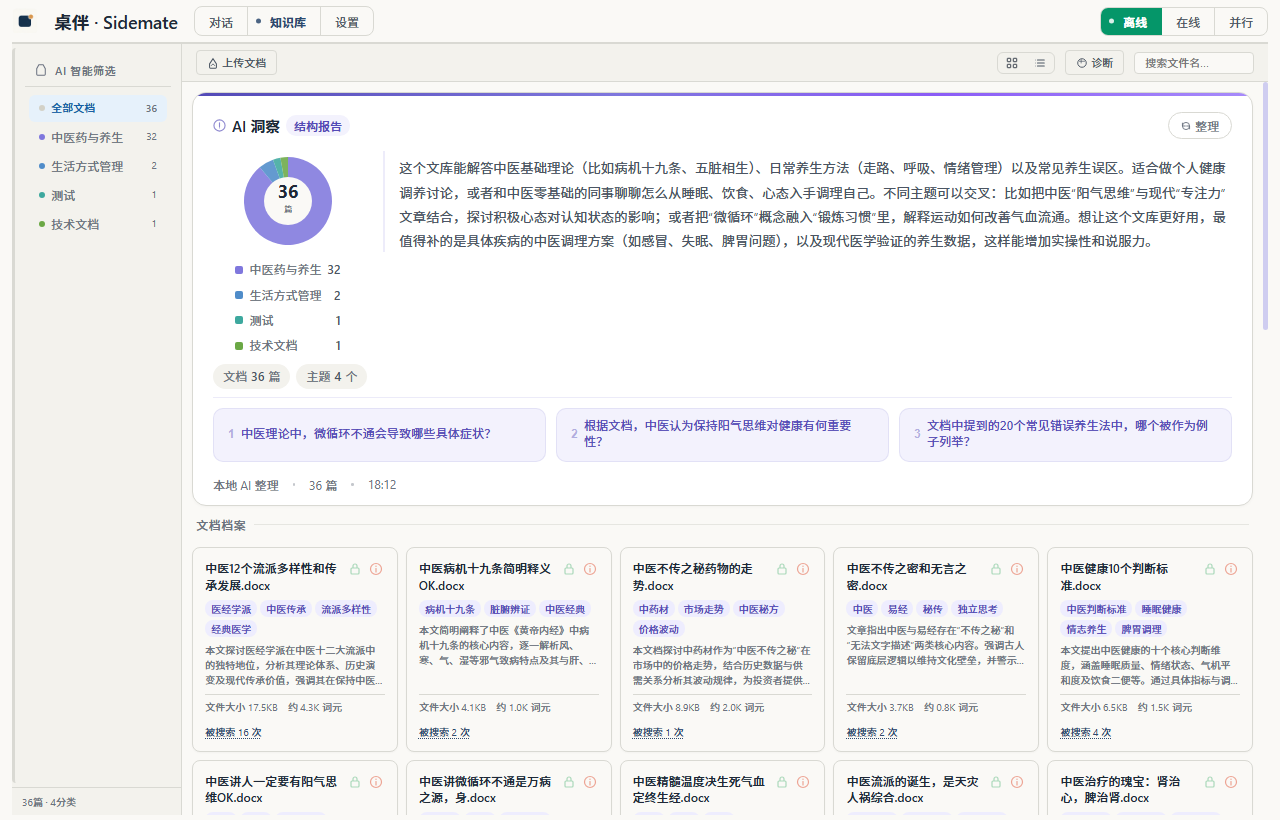Viewport: 1280px width, 820px height.
Task: Click the 中医药与养生 32 chart legend entry
Action: coord(288,270)
